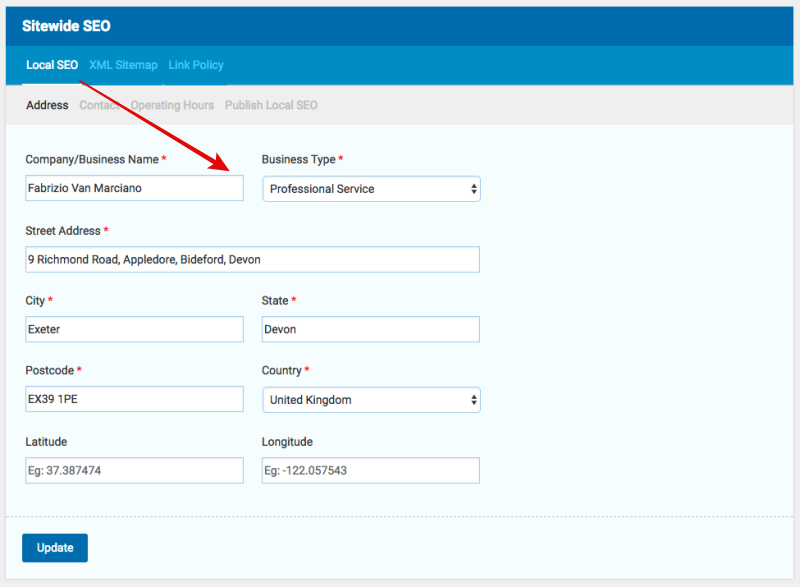The image size is (800, 587).
Task: Click the empty Longitude field
Action: pos(371,471)
